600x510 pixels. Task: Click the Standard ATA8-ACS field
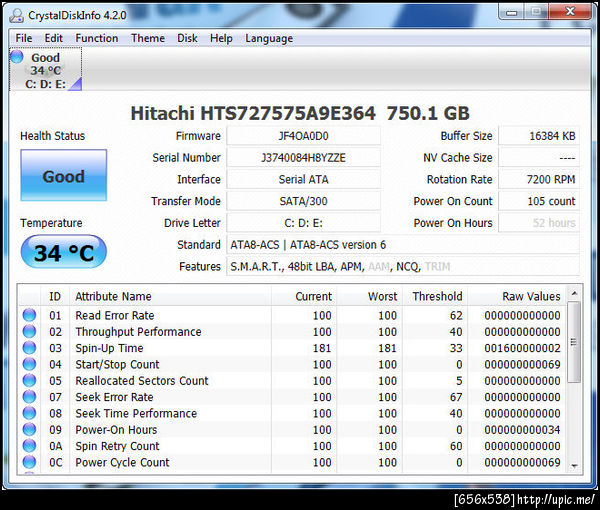coord(403,245)
